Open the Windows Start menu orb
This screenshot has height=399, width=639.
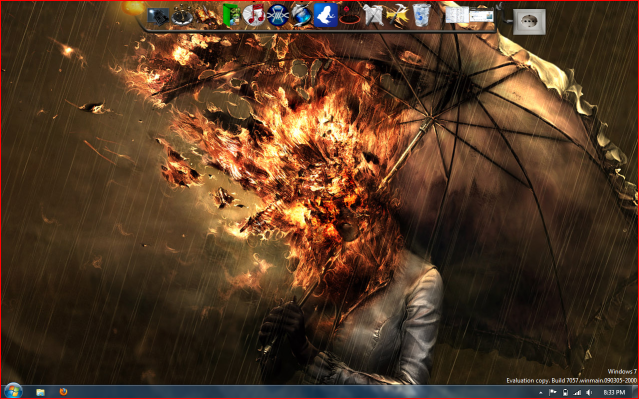(13, 391)
